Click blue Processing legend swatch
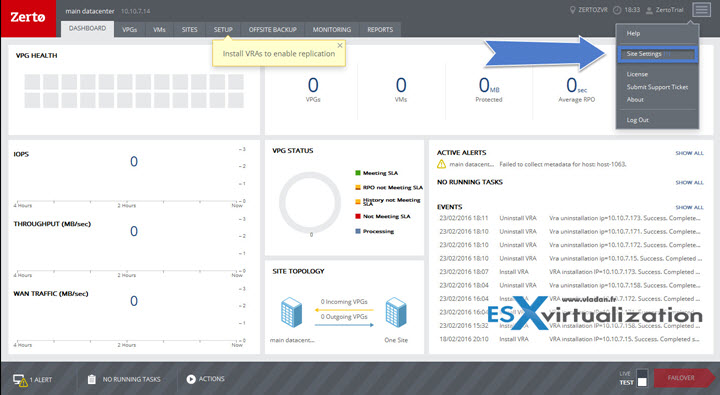The height and width of the screenshot is (395, 720). click(x=358, y=231)
